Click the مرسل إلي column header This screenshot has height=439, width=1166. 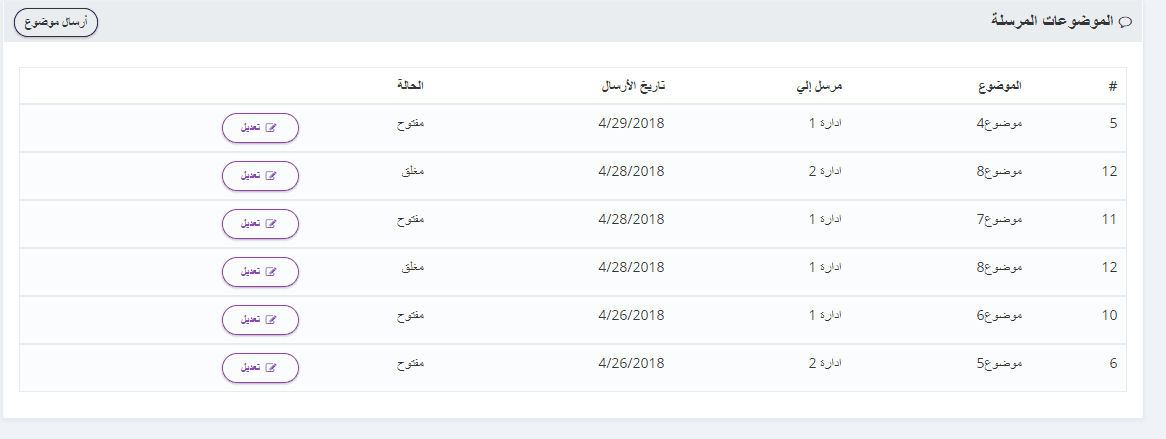point(824,86)
